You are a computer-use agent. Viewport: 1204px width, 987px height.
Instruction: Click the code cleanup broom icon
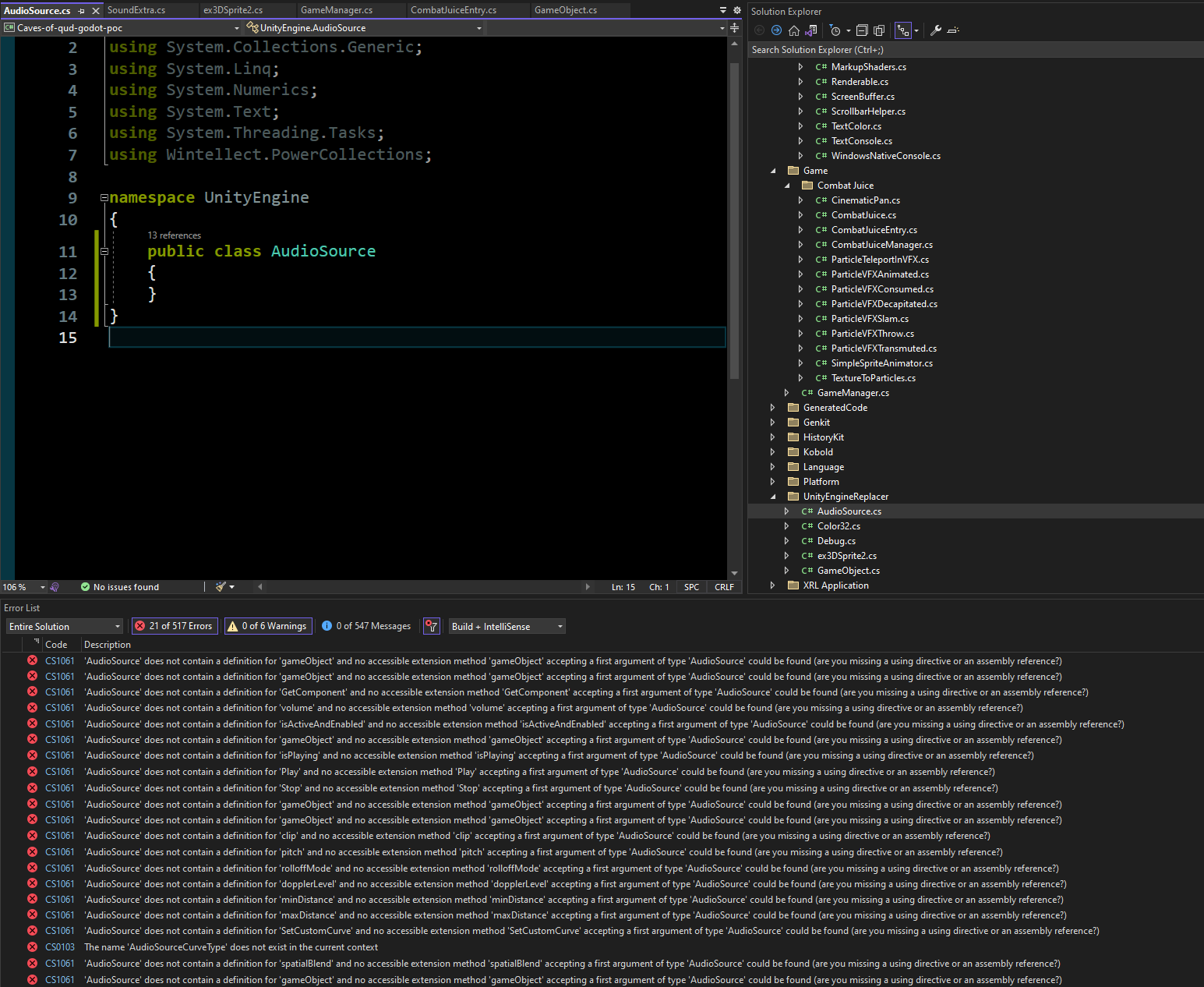click(x=221, y=587)
